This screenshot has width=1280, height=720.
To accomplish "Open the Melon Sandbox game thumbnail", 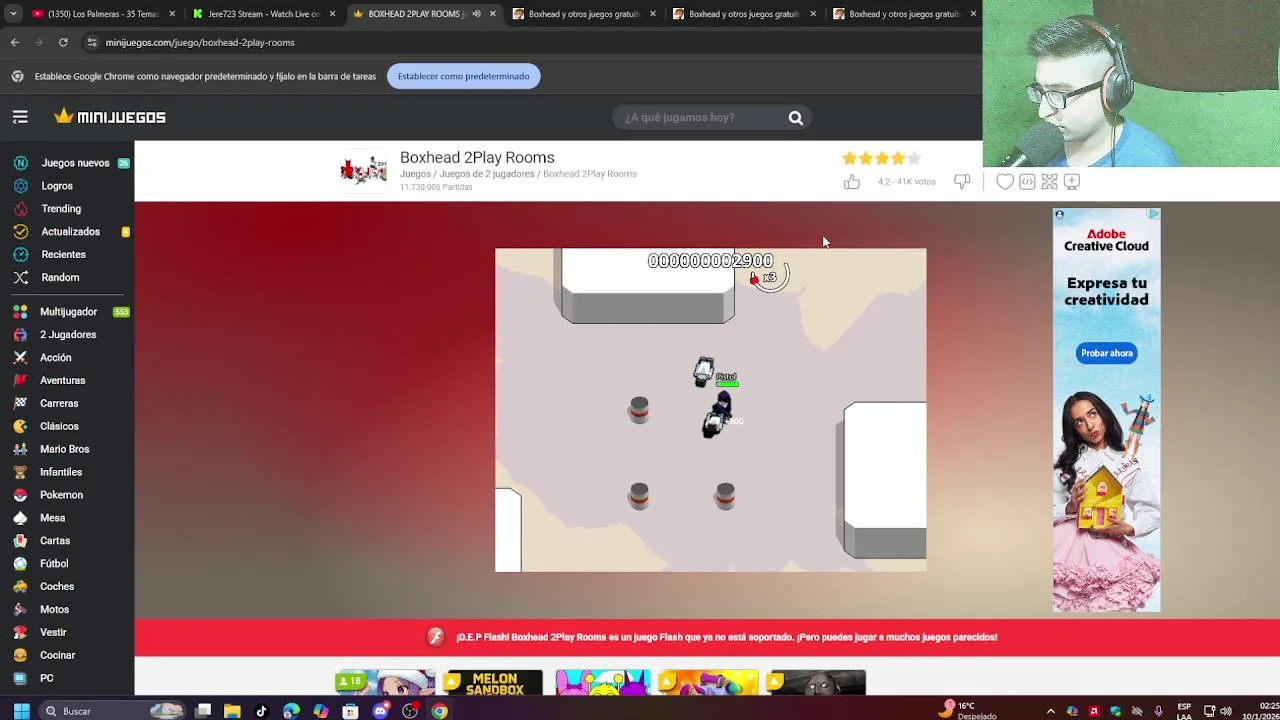I will coord(494,683).
